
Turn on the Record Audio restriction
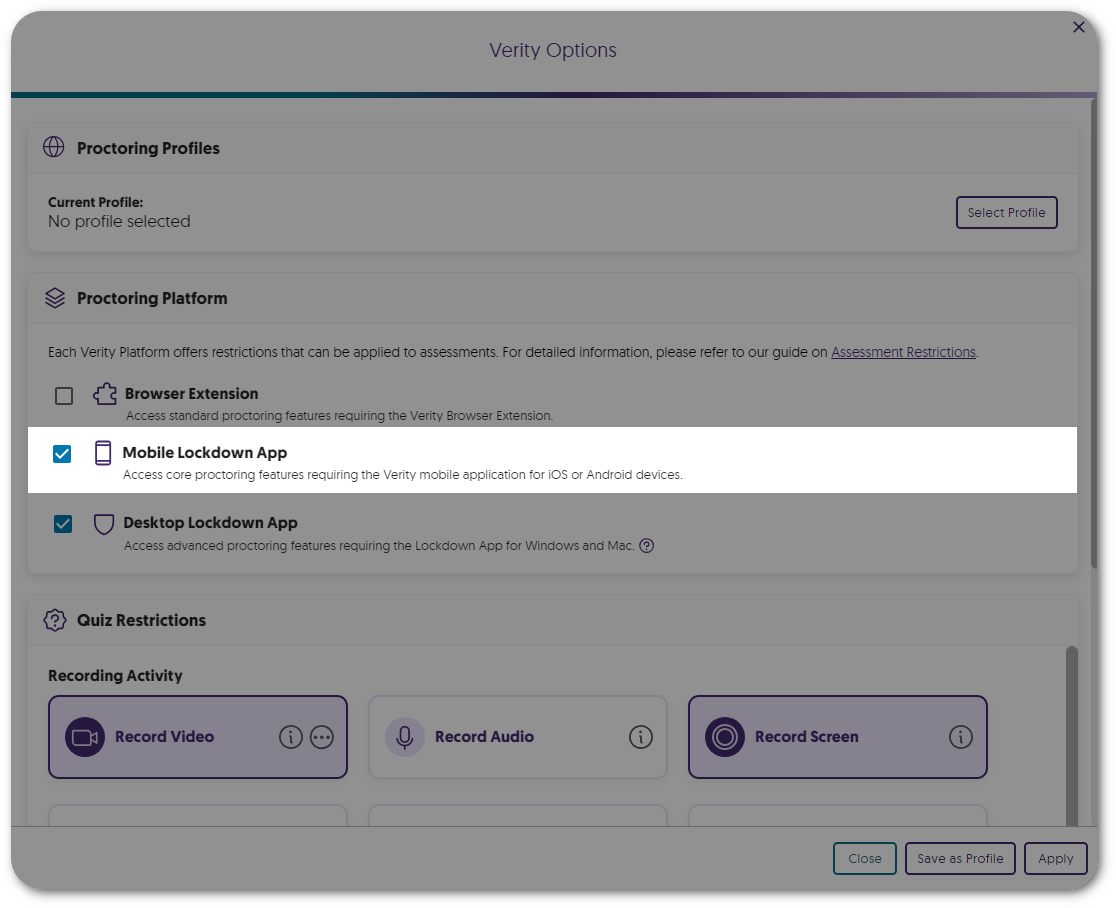(484, 737)
